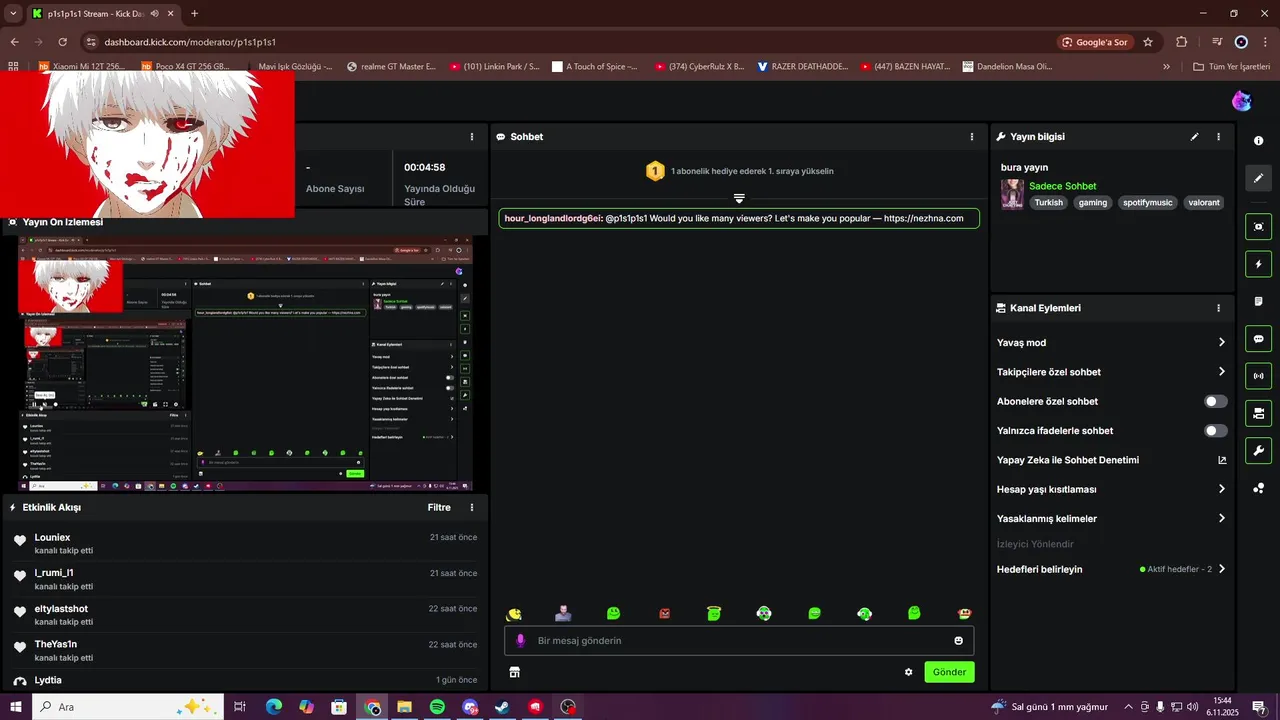Select Louniex in the activity feed
The height and width of the screenshot is (720, 1280).
coord(52,538)
